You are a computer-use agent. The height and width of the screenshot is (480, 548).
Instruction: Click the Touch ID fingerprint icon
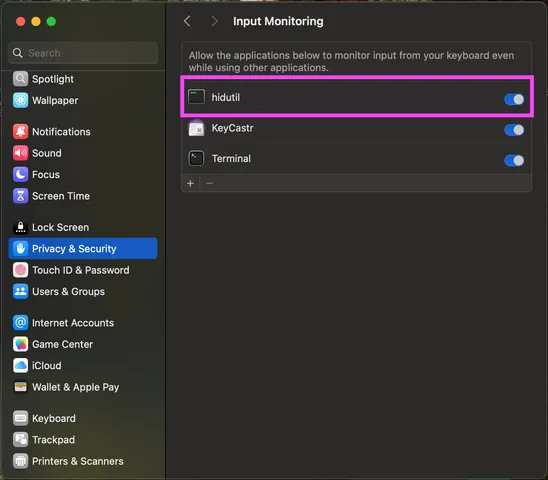[x=20, y=270]
